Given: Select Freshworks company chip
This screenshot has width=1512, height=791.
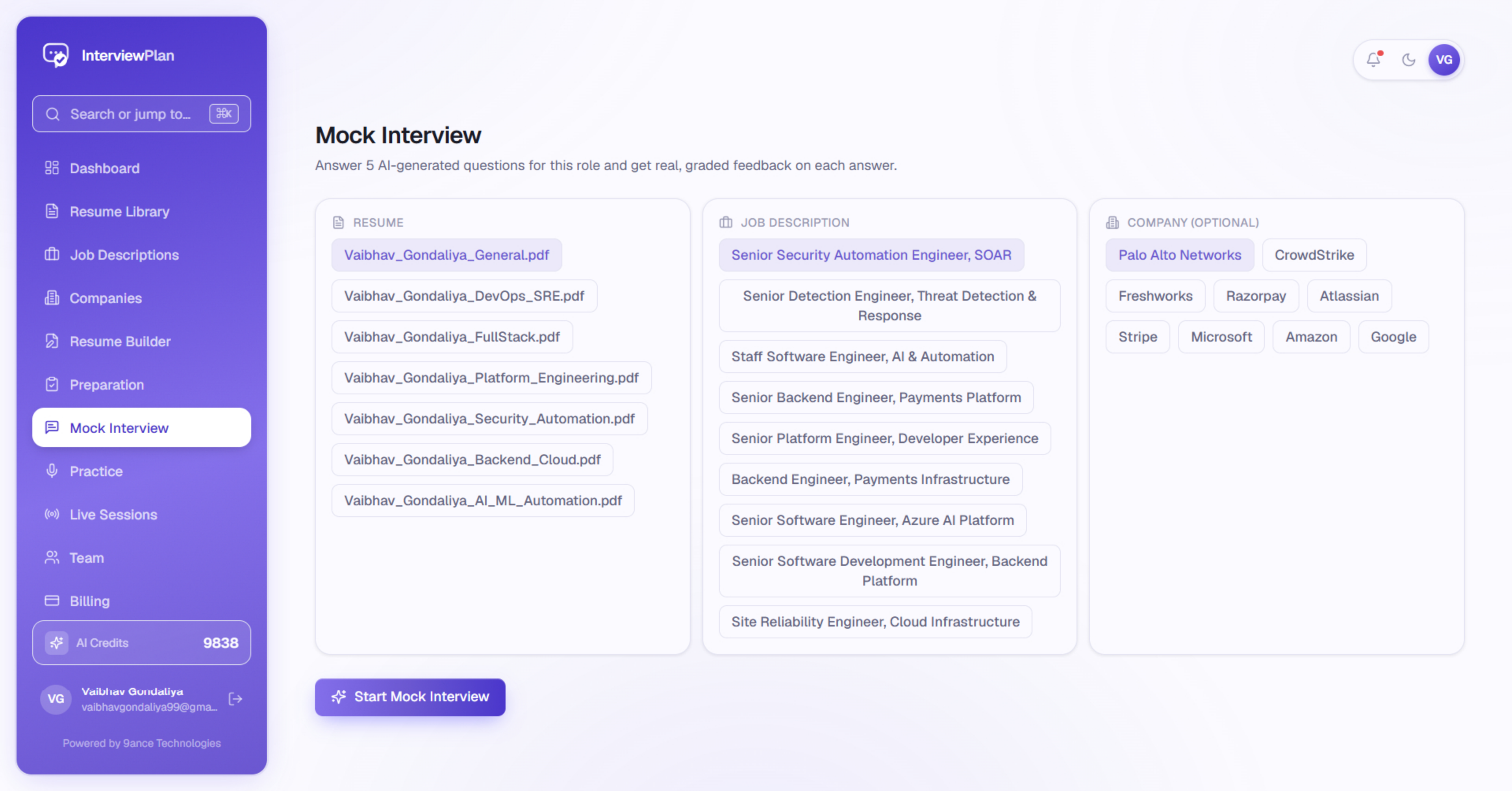Looking at the screenshot, I should (1156, 296).
